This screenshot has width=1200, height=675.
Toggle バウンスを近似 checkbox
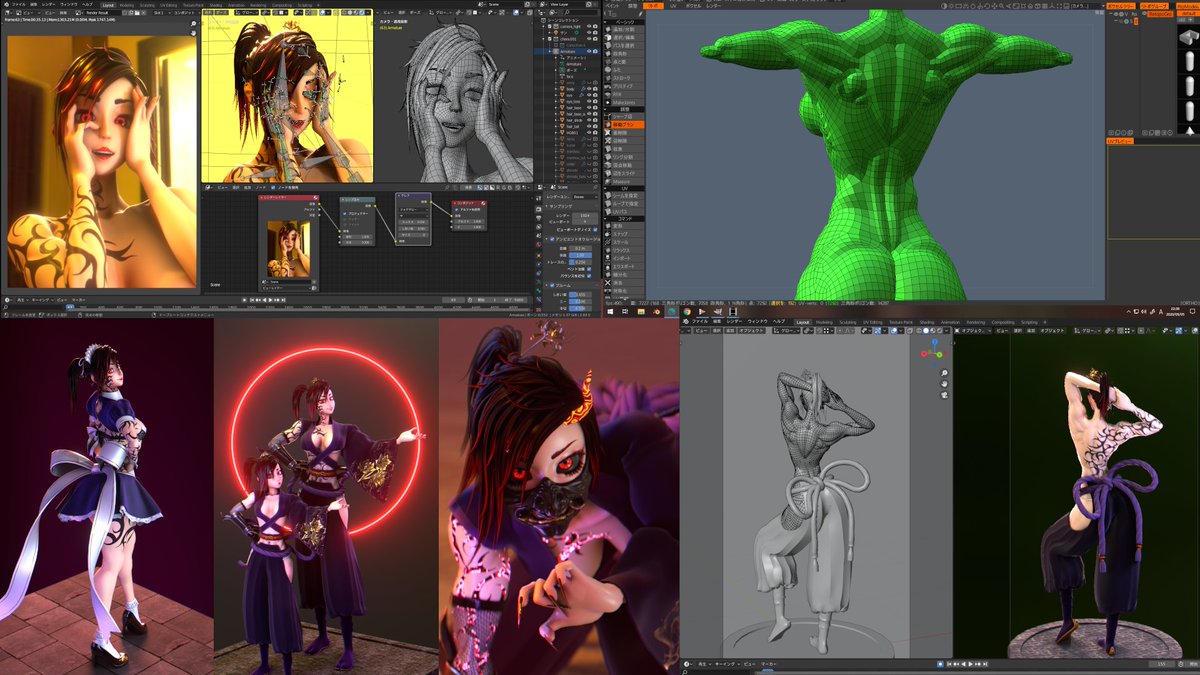point(589,275)
